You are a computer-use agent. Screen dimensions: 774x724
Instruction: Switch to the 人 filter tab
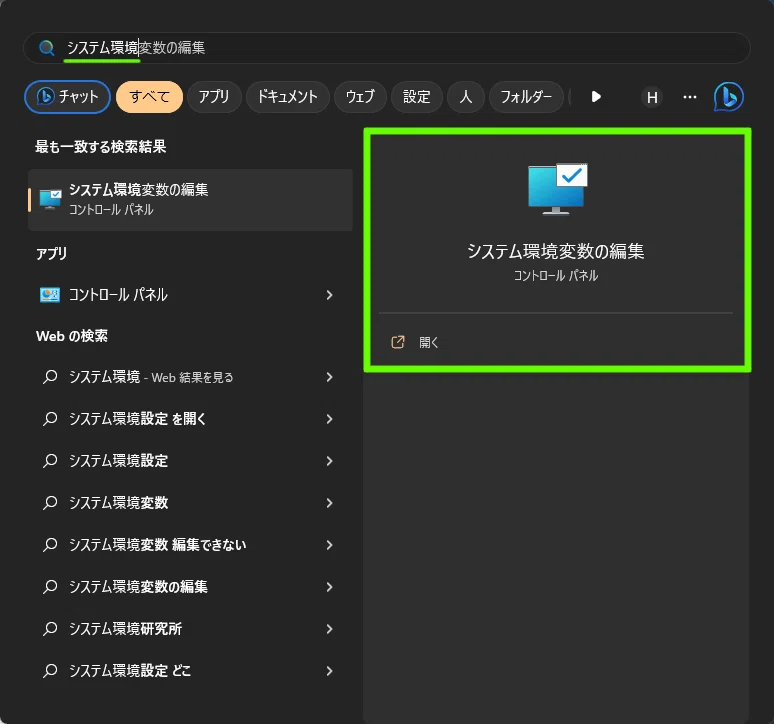(x=465, y=97)
